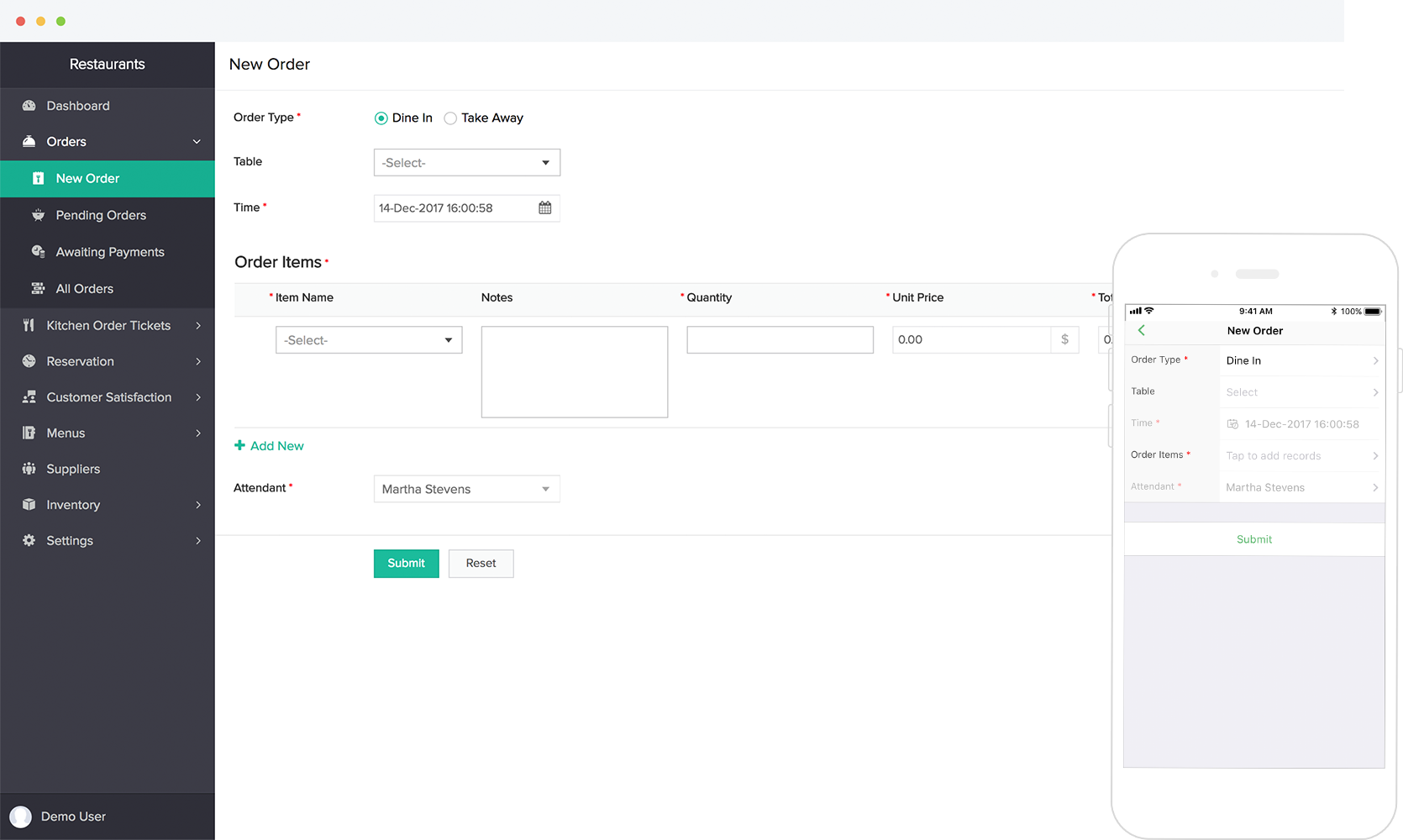
Task: Click the Suppliers people icon
Action: coord(29,469)
